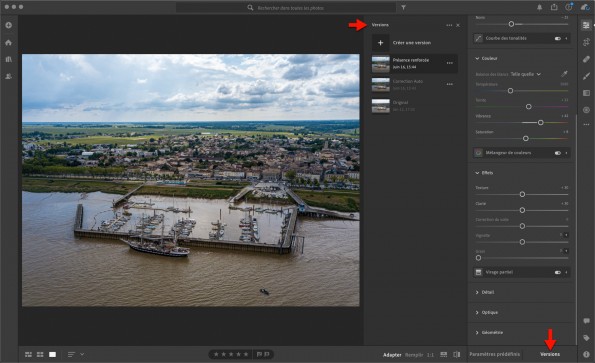
Task: Add photos using the plus icon
Action: click(x=8, y=25)
